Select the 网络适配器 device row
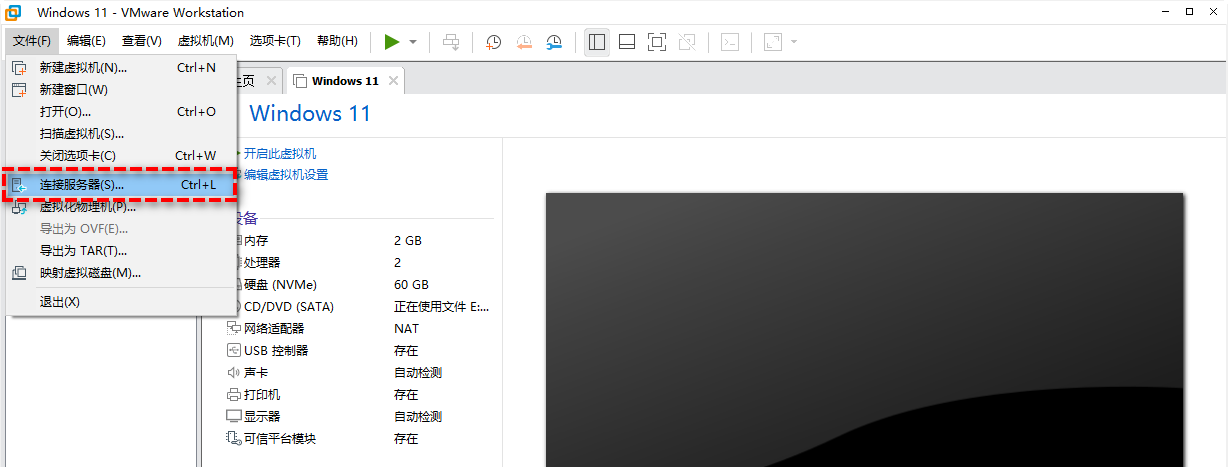The image size is (1228, 467). click(274, 329)
